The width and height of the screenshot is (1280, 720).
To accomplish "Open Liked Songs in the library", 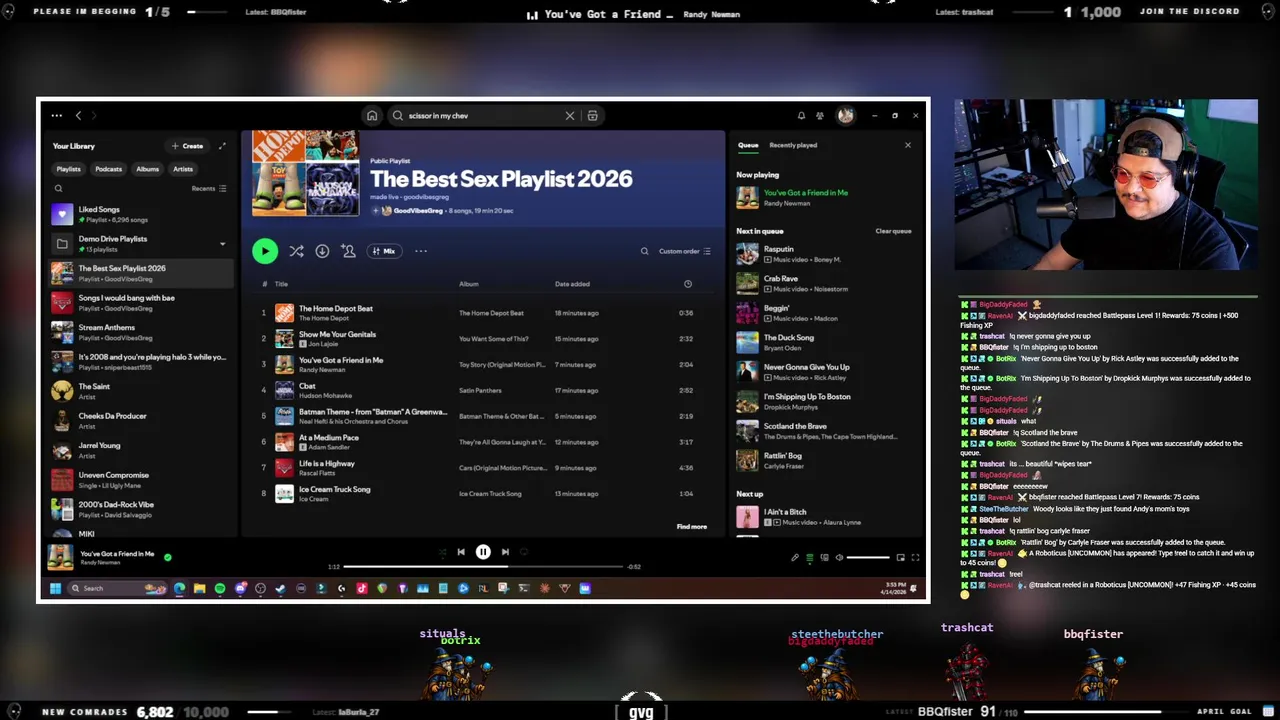I will click(x=142, y=214).
